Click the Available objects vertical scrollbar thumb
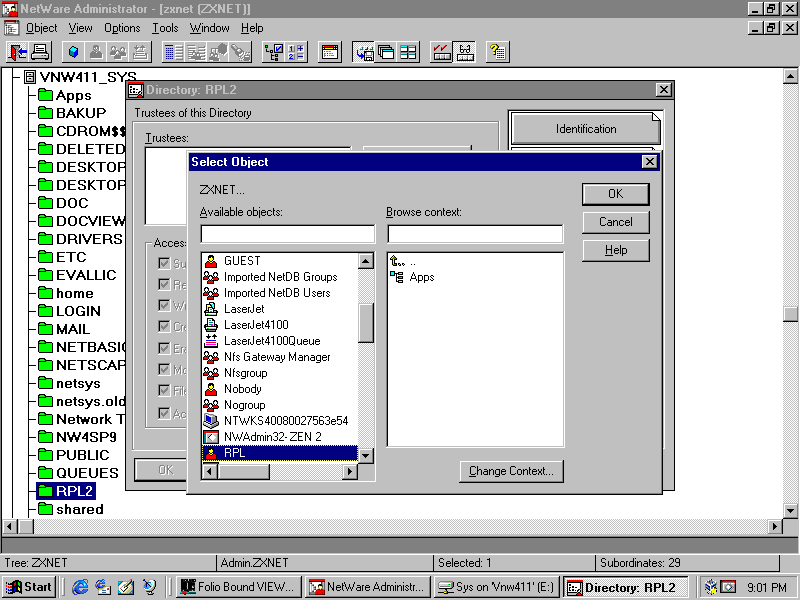 tap(366, 322)
